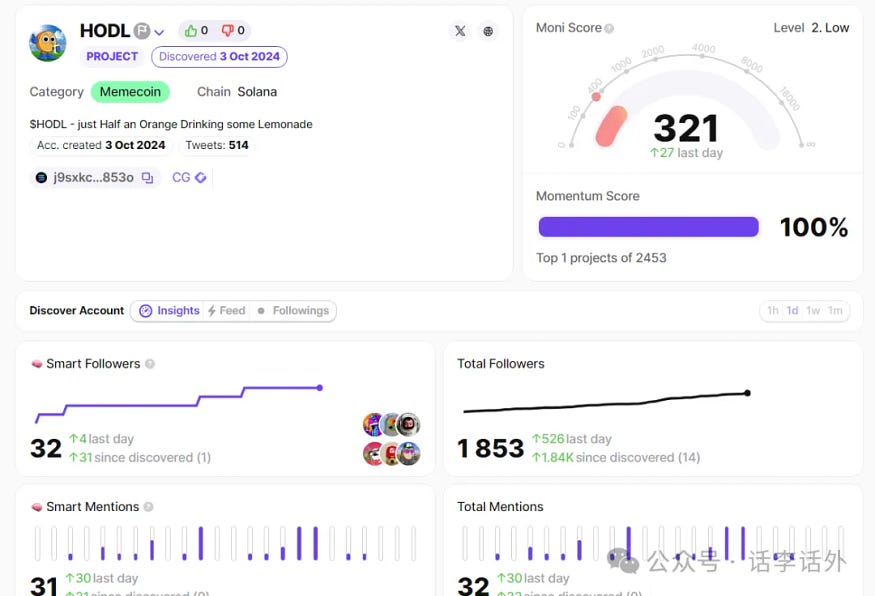The height and width of the screenshot is (596, 875).
Task: Switch to the Feed tab
Action: tap(227, 311)
